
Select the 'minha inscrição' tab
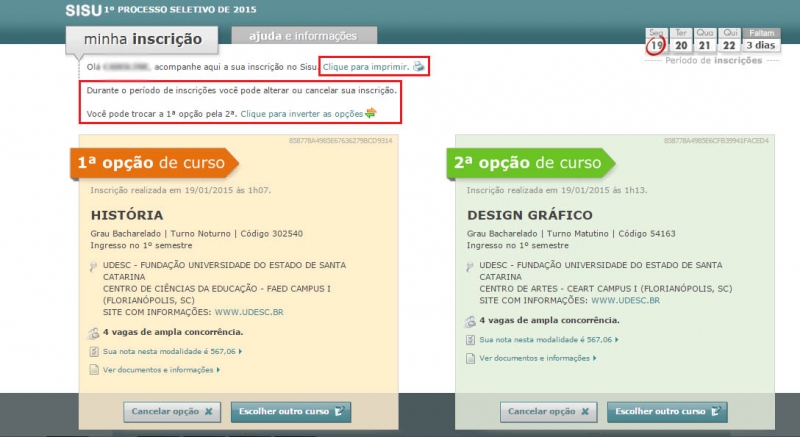click(x=143, y=40)
